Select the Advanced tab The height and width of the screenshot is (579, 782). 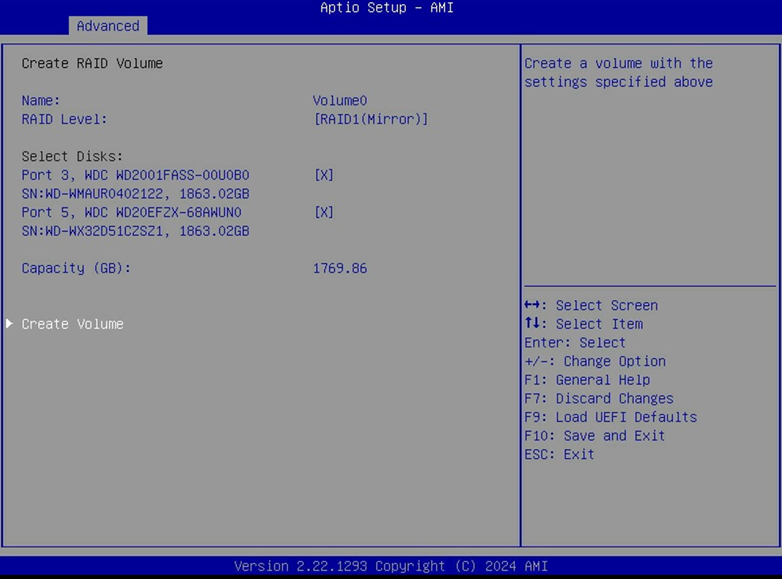(108, 26)
